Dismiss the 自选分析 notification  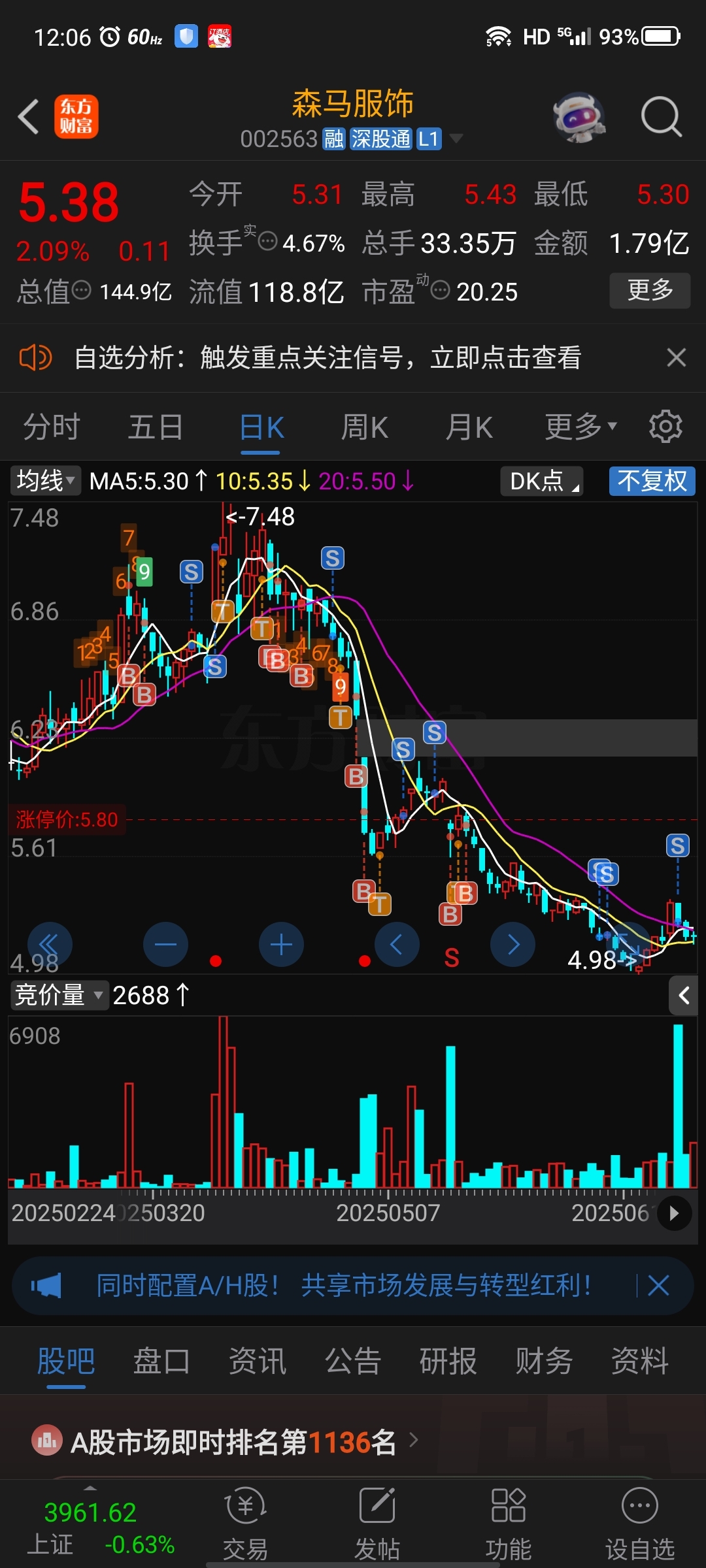coord(676,357)
